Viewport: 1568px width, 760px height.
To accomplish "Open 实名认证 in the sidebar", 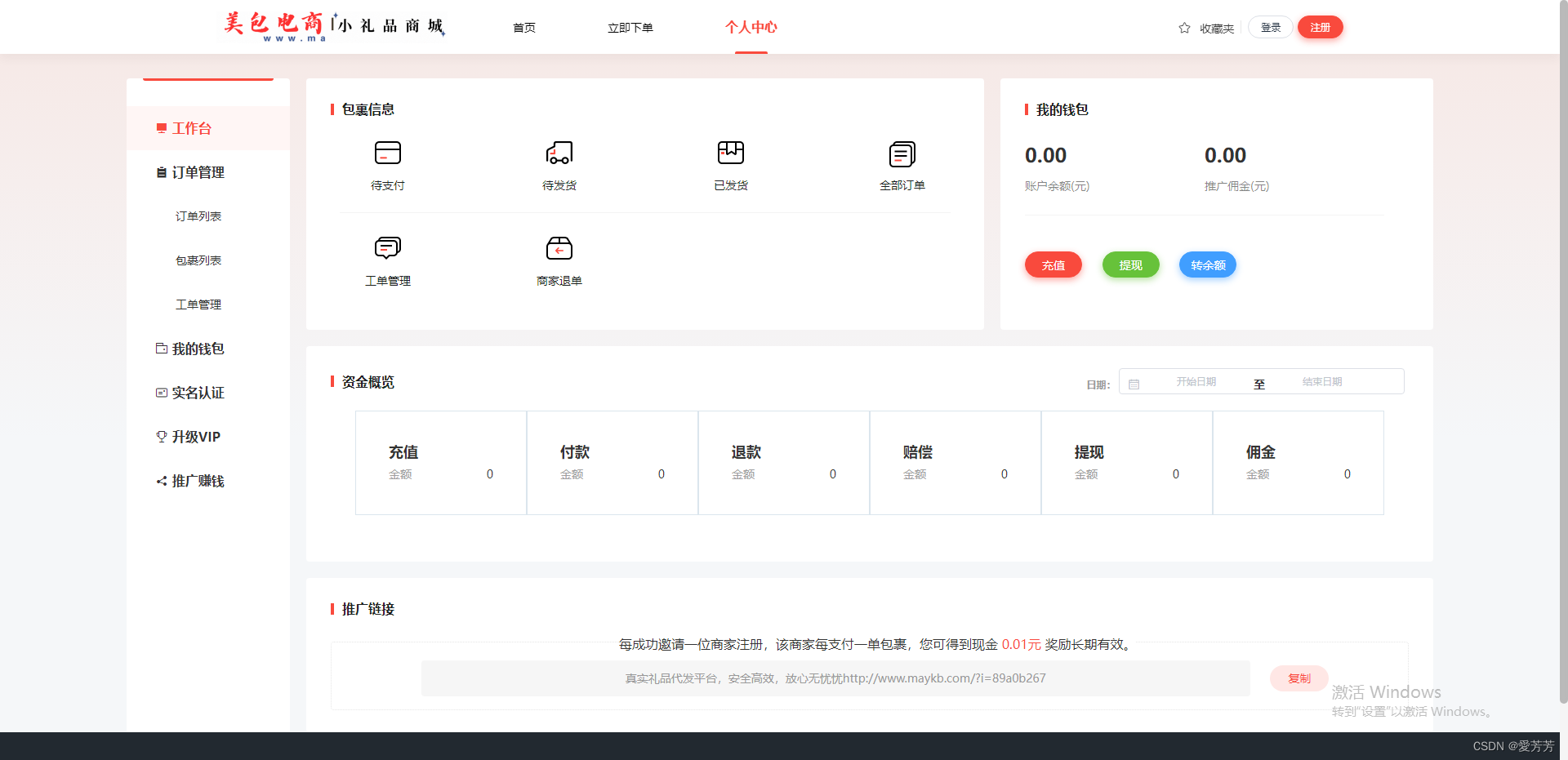I will [x=208, y=393].
